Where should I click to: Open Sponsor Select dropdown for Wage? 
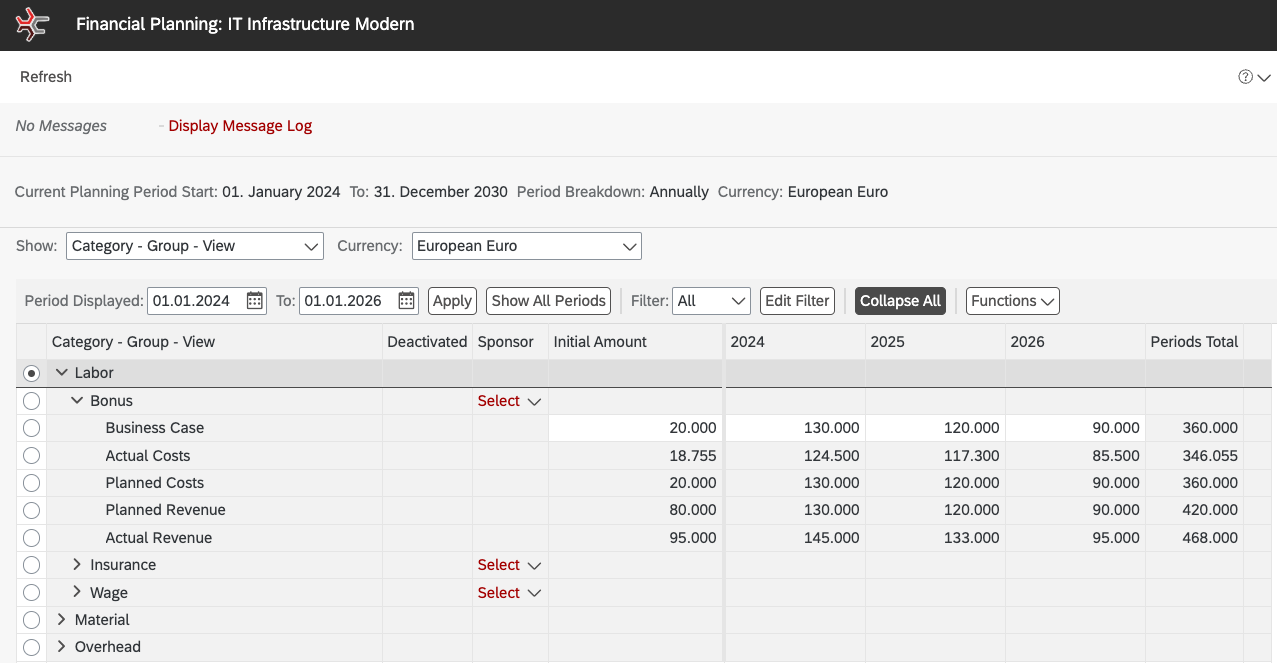click(509, 593)
